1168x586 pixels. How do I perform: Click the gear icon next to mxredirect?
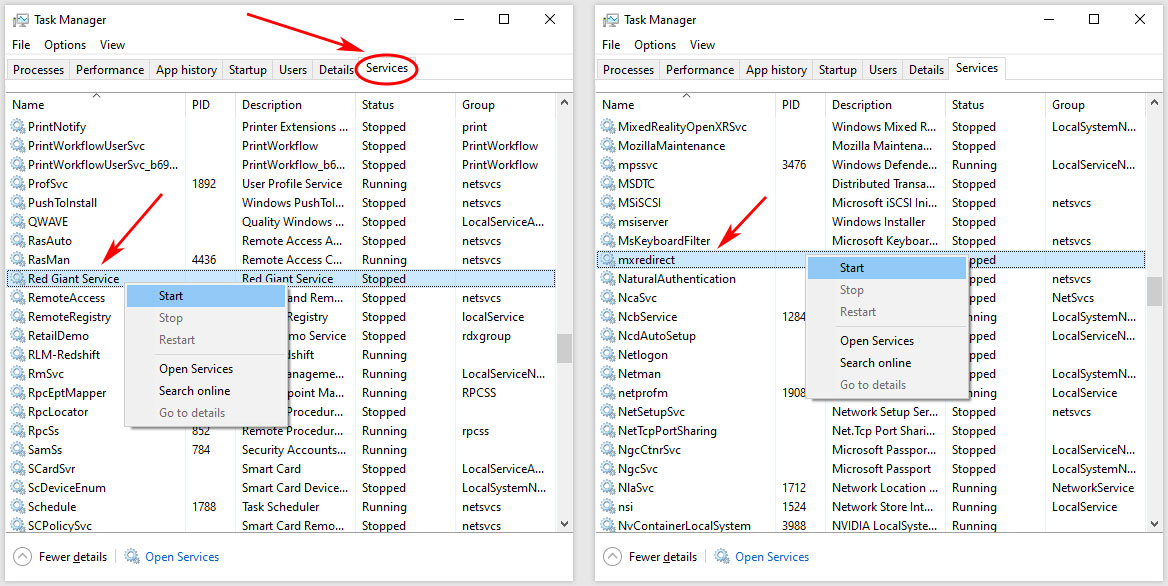point(607,260)
